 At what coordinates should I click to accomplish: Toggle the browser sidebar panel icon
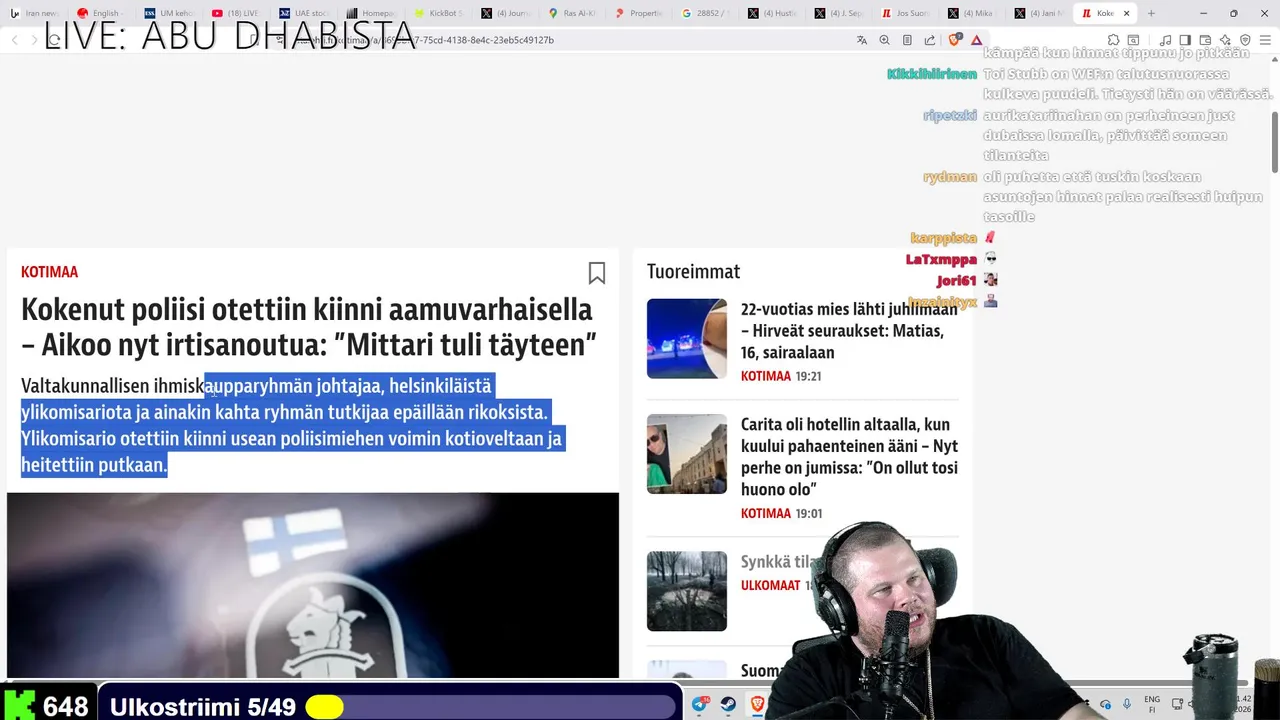click(x=1185, y=40)
